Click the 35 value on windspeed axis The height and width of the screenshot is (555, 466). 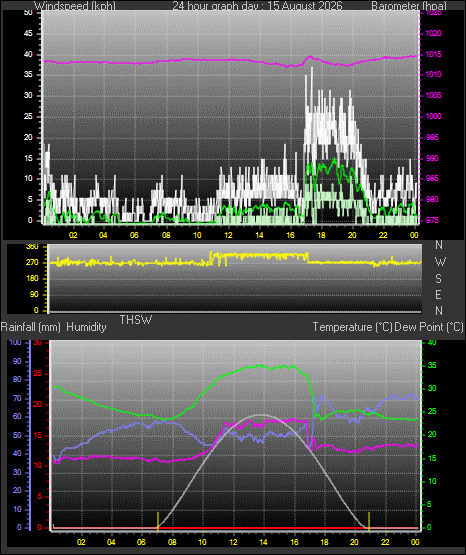pyautogui.click(x=28, y=74)
